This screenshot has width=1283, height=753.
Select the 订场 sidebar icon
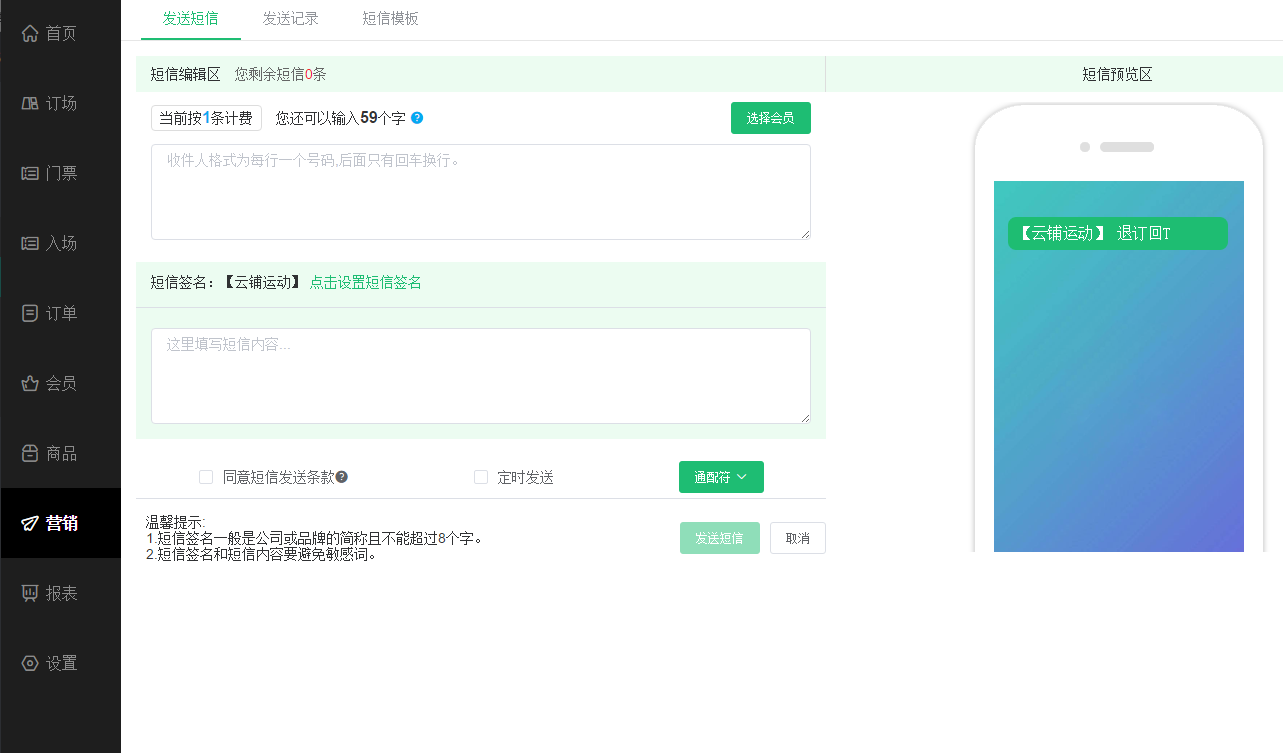(29, 102)
